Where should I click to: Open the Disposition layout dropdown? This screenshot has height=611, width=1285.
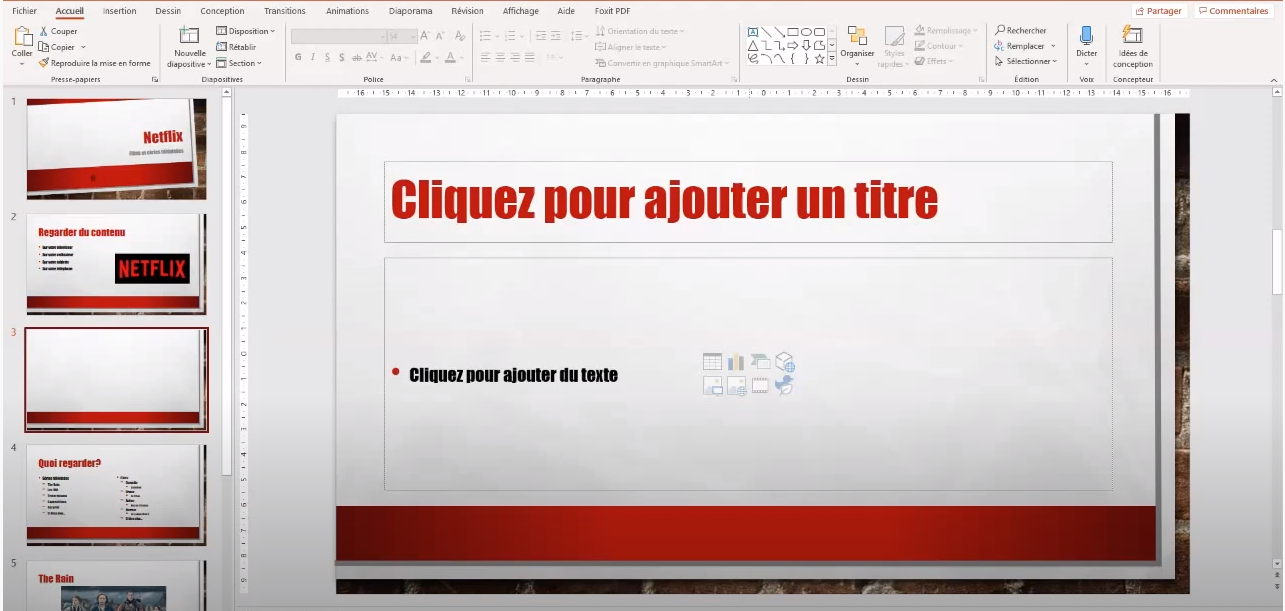pos(246,31)
